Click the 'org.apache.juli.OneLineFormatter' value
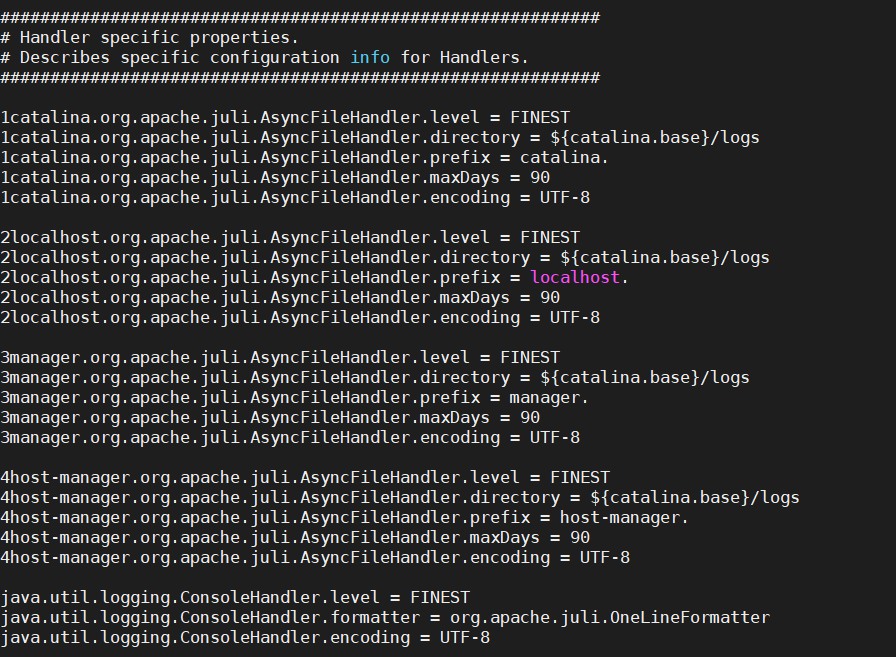The height and width of the screenshot is (657, 896). coord(610,618)
